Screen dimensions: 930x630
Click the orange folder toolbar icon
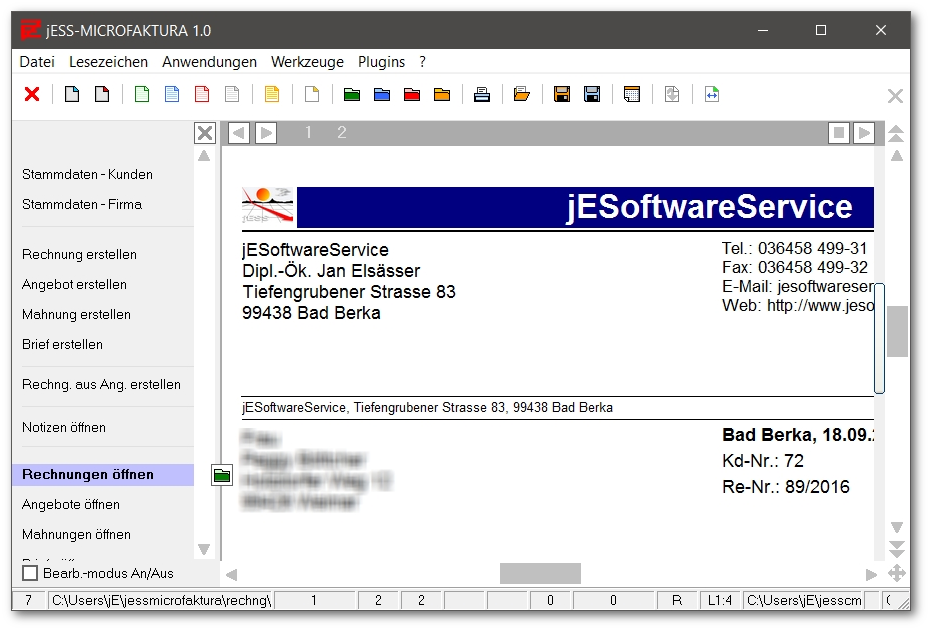442,94
